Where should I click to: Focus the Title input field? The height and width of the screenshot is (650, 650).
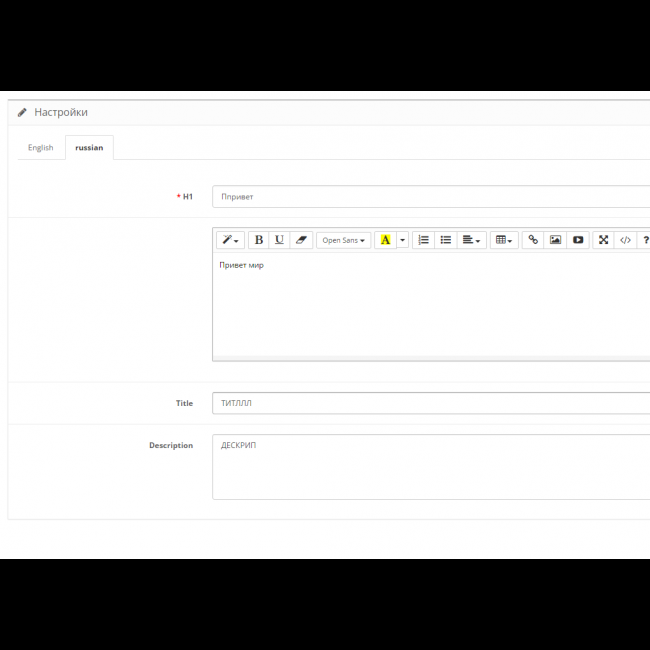(430, 403)
